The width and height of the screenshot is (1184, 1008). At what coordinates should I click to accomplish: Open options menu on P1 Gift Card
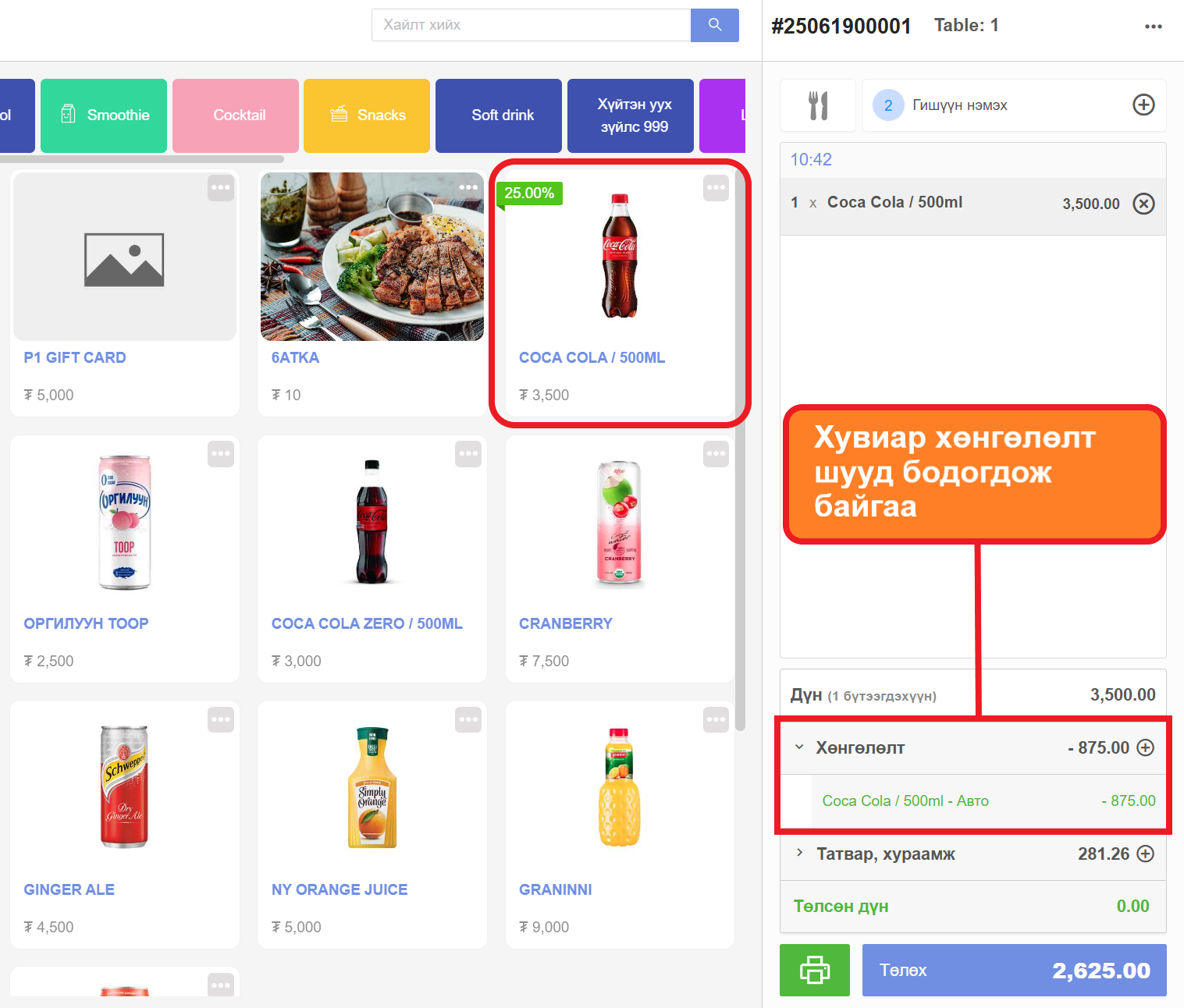pos(221,187)
